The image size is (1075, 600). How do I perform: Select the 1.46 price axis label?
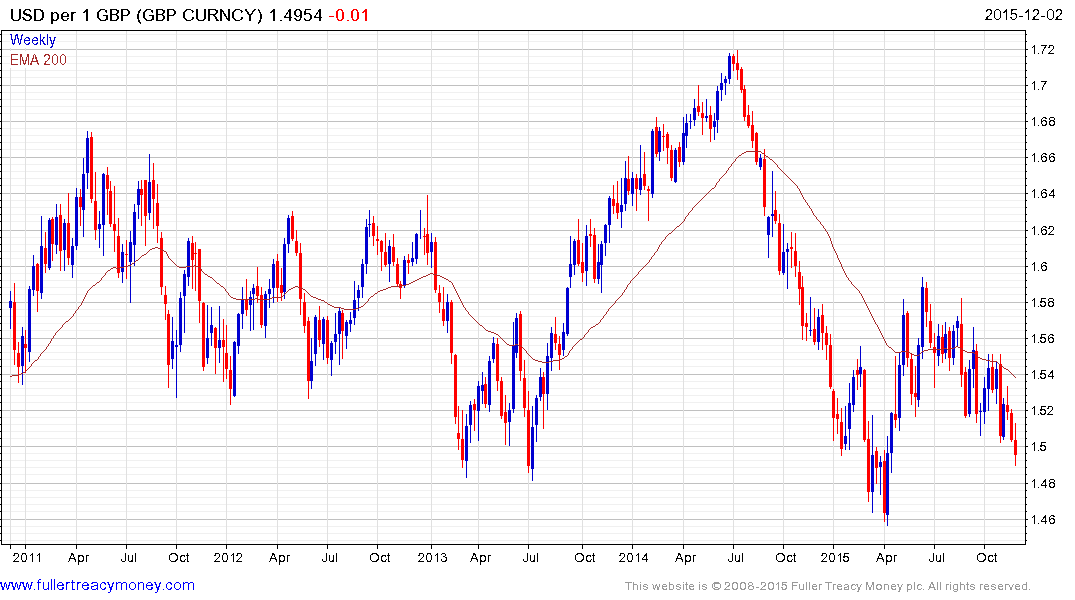(x=1043, y=519)
